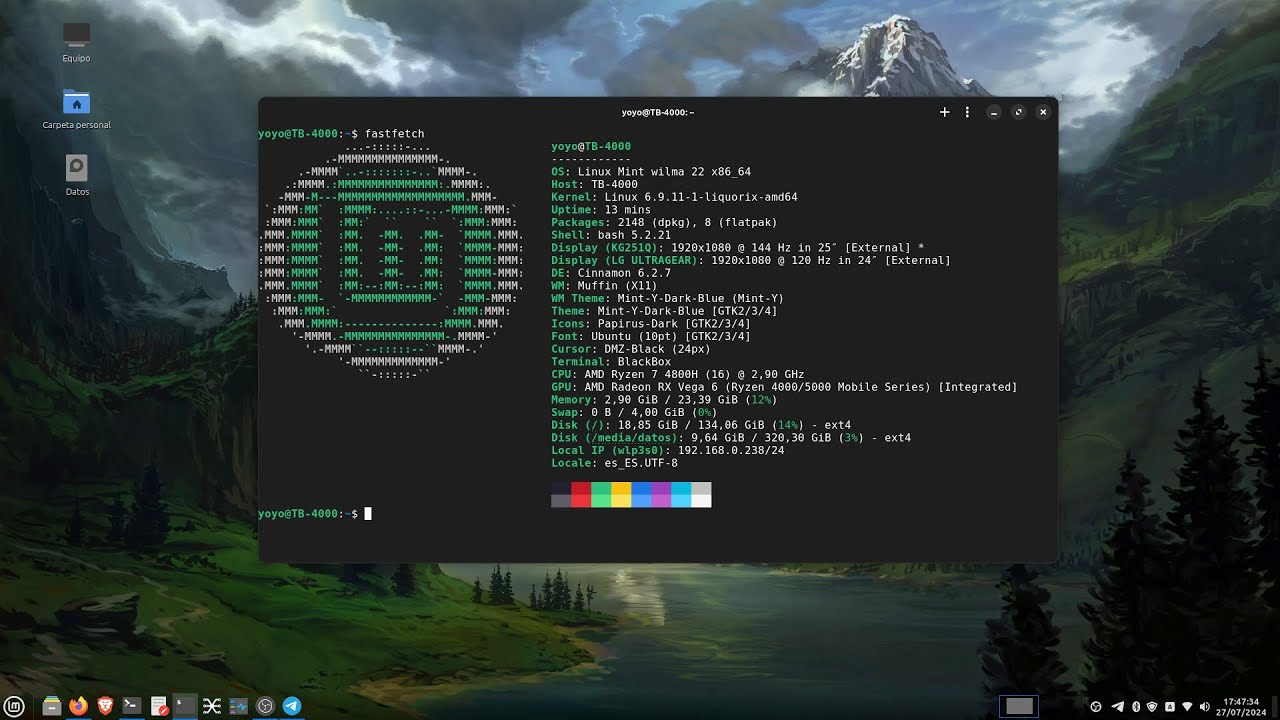
Task: Click the 'Icons: Papirus-Dark' line
Action: [651, 324]
